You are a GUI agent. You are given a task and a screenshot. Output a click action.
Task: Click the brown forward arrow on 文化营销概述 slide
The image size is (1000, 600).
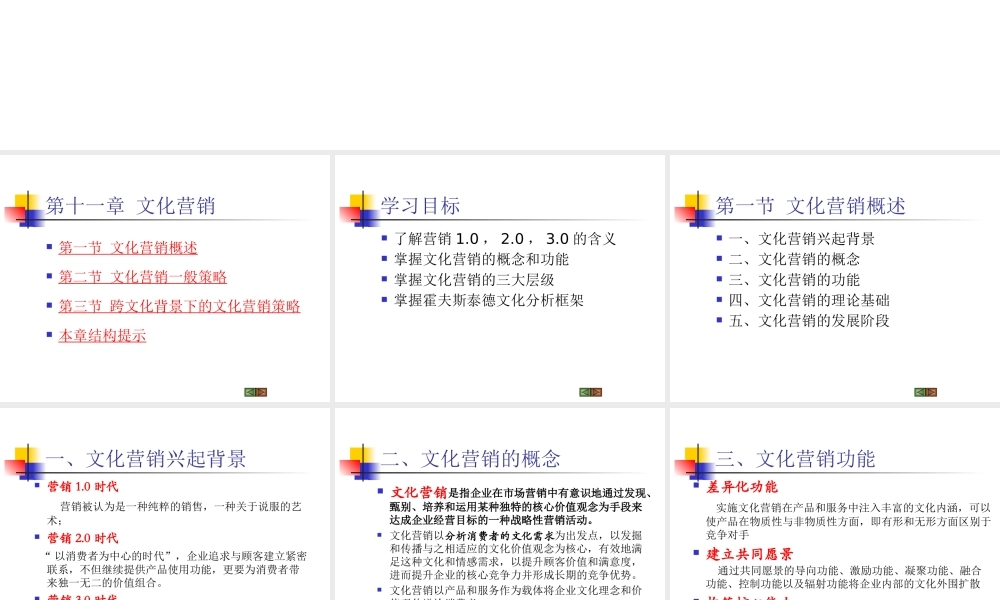pos(931,392)
